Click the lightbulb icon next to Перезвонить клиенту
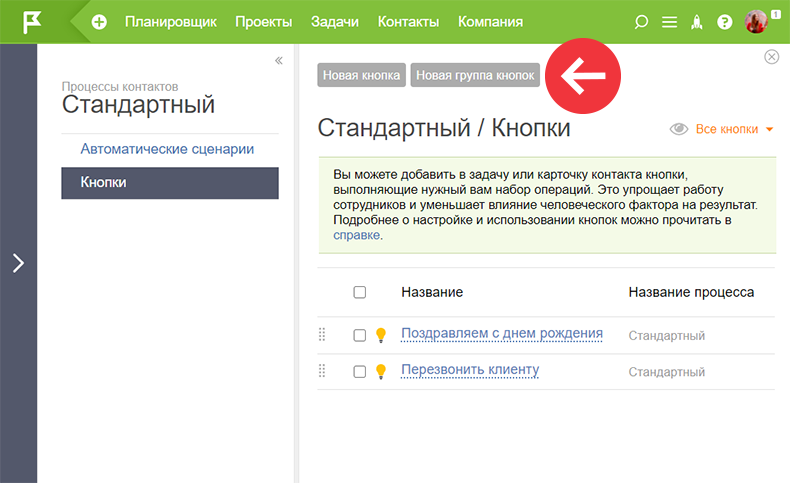The image size is (790, 483). pos(381,372)
